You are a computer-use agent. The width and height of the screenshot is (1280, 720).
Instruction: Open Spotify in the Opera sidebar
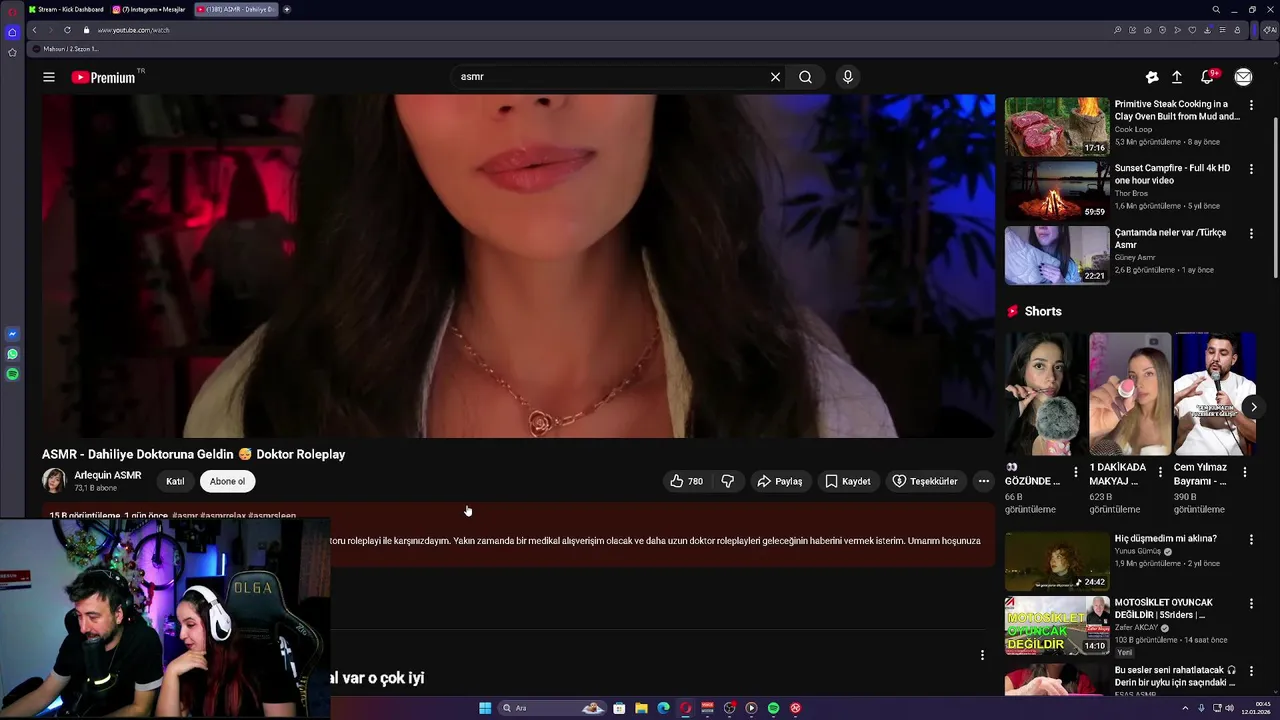tap(12, 374)
